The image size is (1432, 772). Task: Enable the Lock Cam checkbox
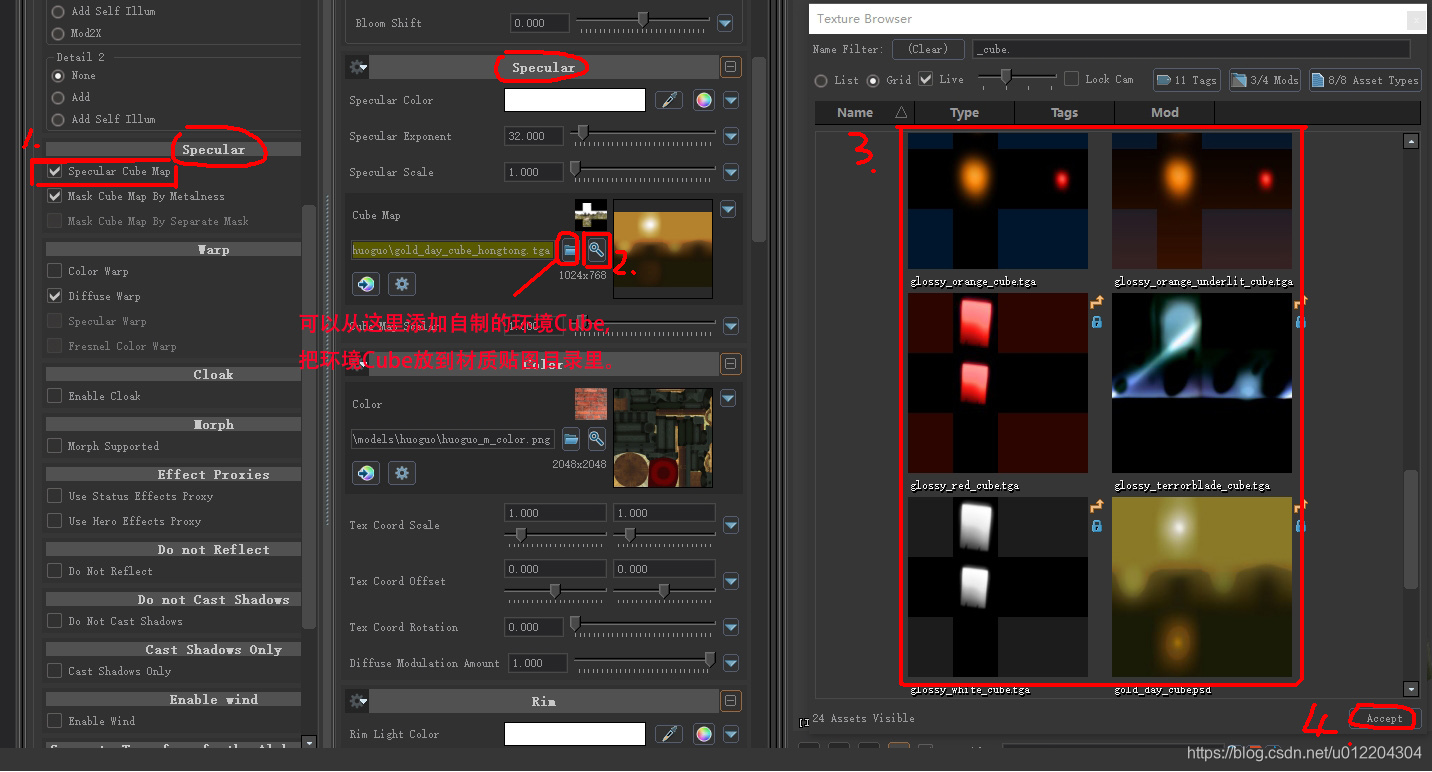point(1071,79)
